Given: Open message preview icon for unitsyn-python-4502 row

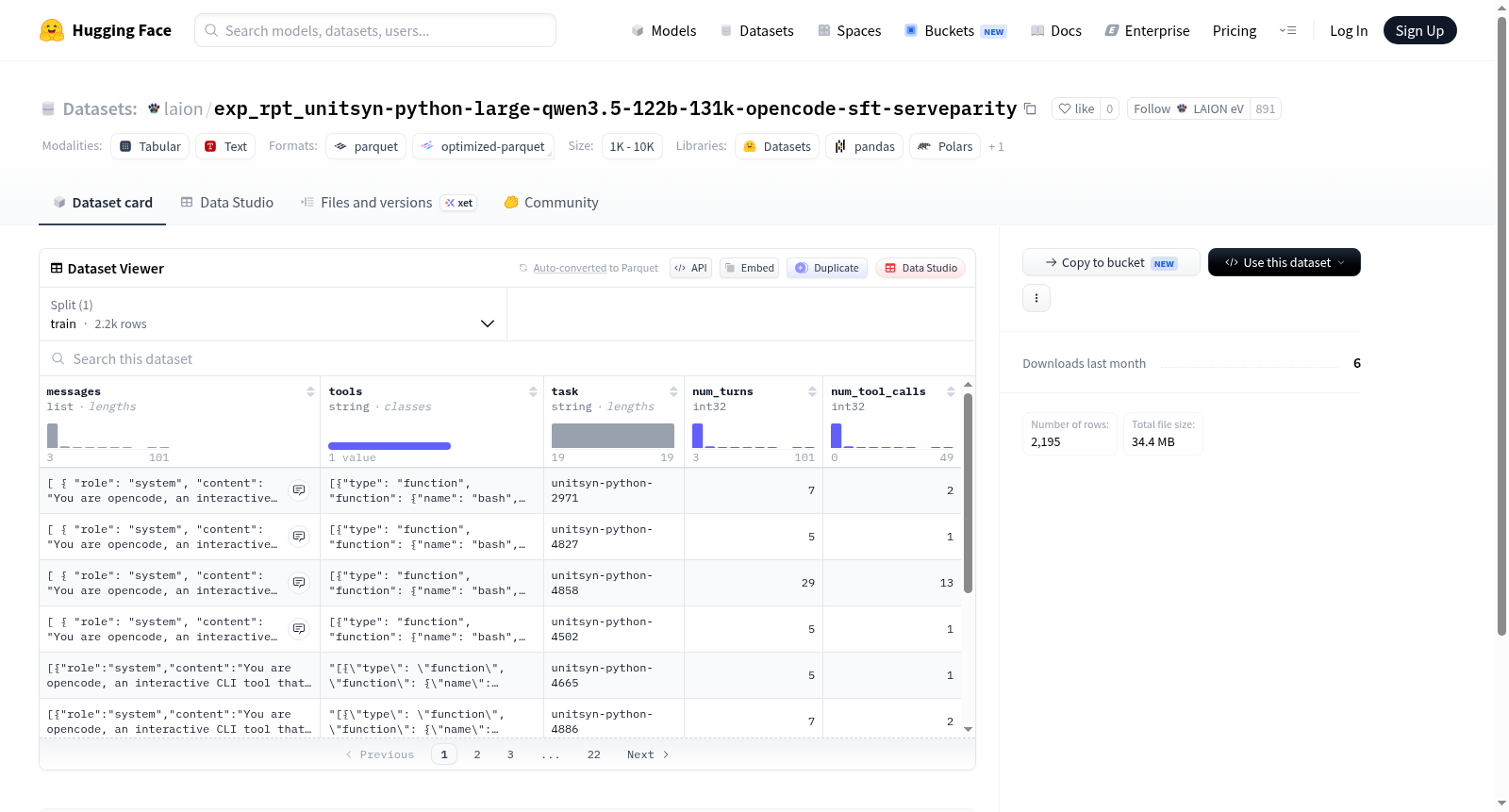Looking at the screenshot, I should [x=299, y=629].
